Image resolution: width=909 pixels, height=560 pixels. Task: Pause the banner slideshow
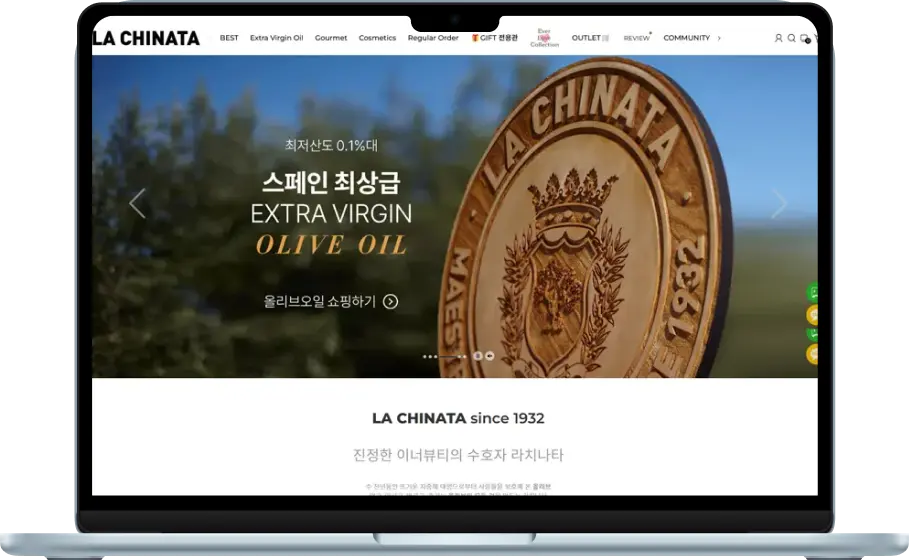point(478,356)
